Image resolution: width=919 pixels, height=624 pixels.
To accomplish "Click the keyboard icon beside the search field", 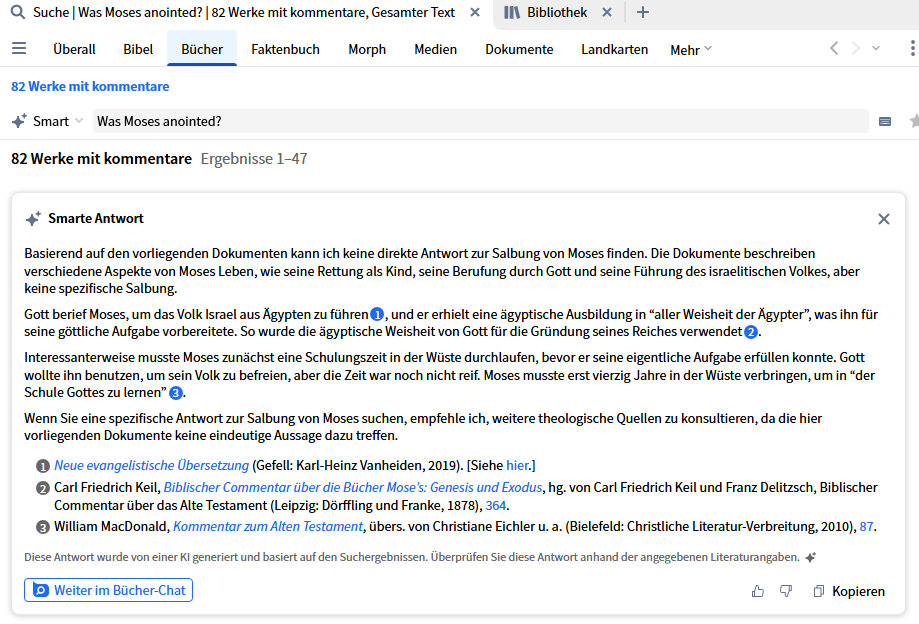I will click(x=884, y=120).
